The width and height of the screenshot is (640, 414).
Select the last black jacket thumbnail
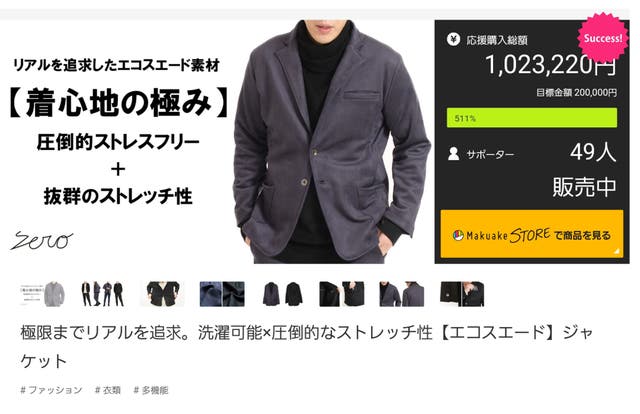[462, 294]
